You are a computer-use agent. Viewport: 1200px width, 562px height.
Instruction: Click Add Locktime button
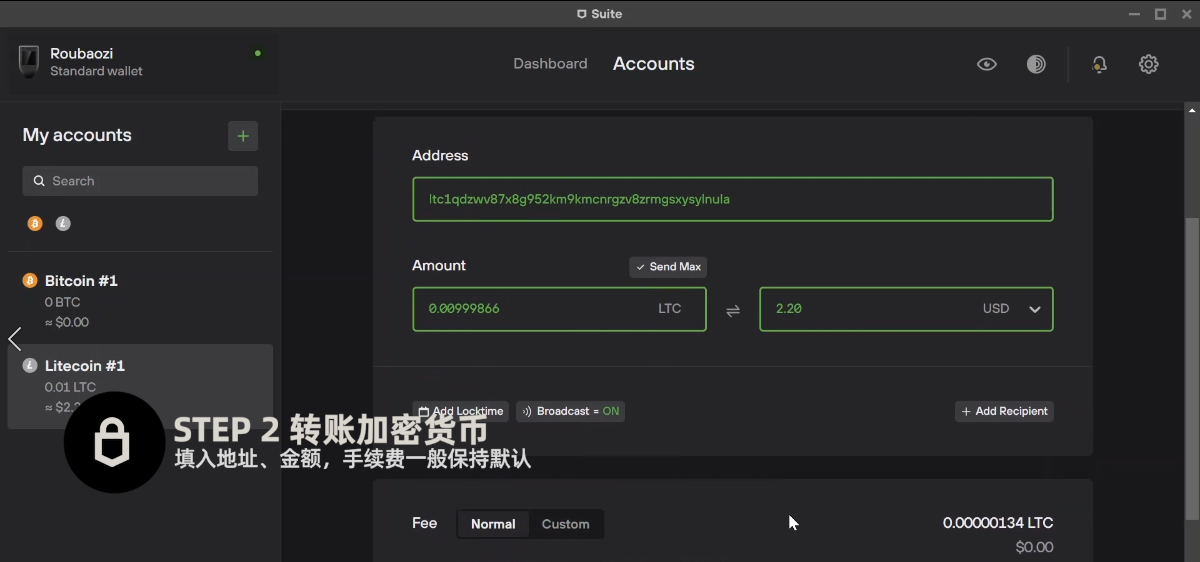[x=460, y=411]
